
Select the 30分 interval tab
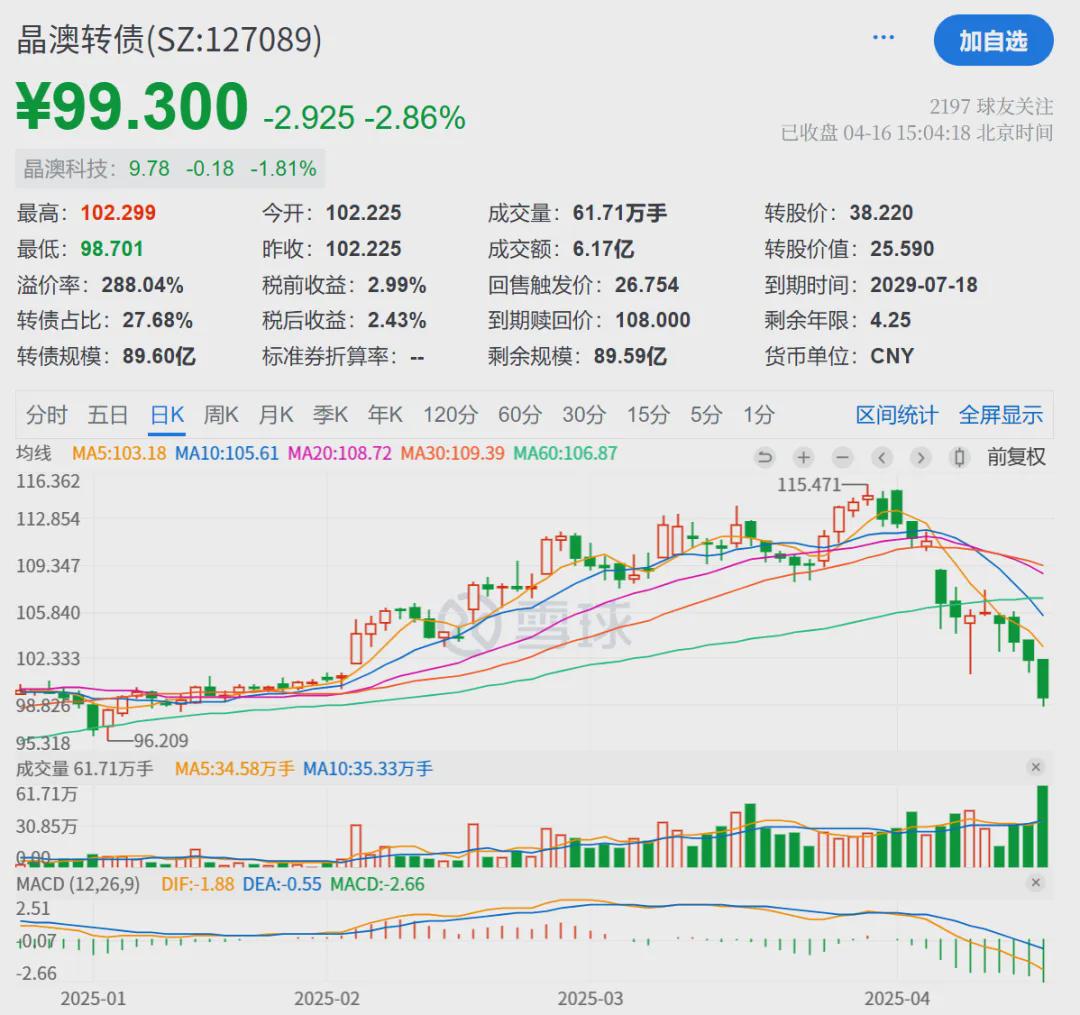[584, 415]
